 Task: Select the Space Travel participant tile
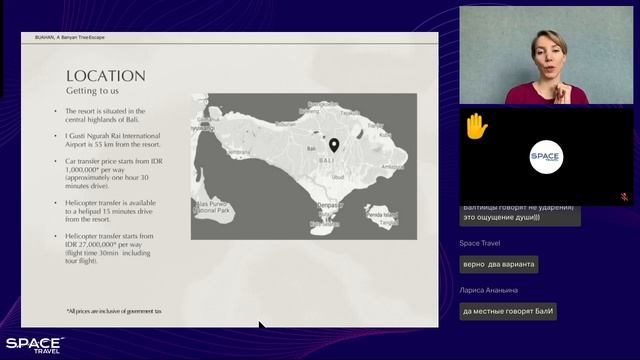pyautogui.click(x=546, y=157)
